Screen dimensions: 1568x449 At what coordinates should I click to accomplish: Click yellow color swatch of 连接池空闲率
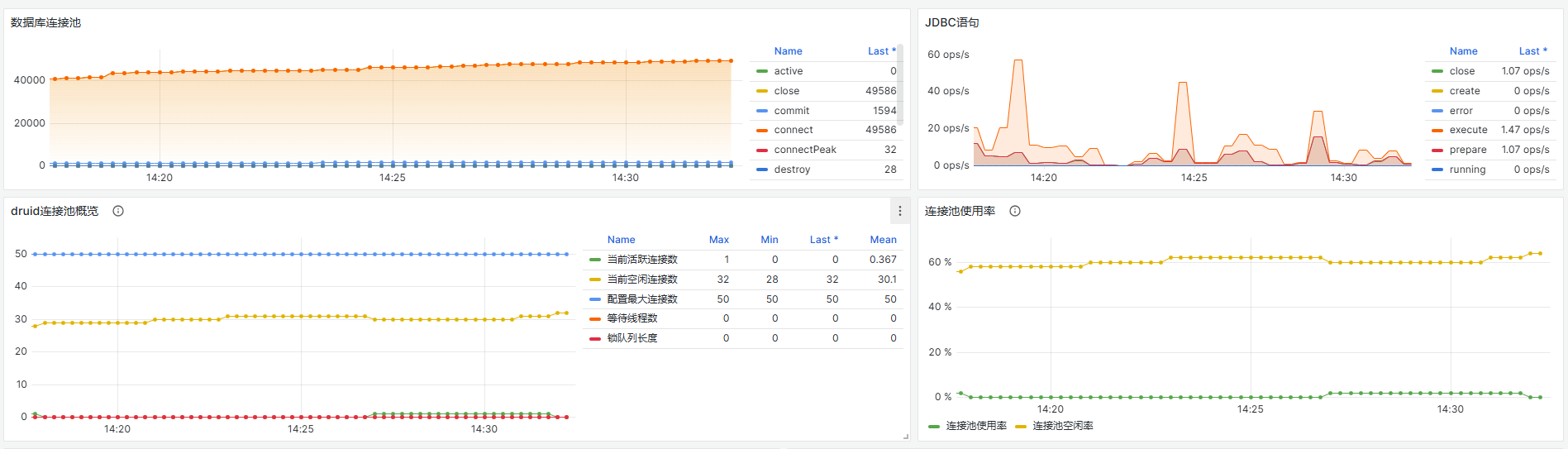(x=1021, y=426)
